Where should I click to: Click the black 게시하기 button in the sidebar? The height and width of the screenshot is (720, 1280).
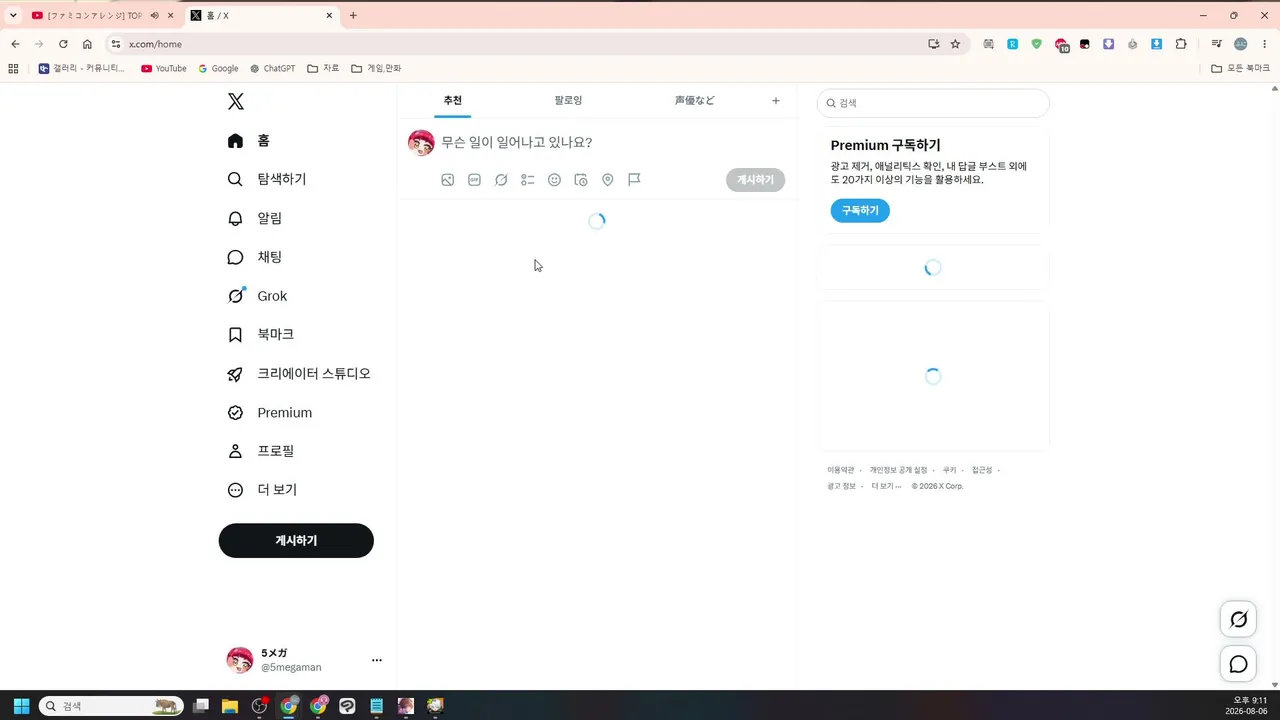coord(296,541)
